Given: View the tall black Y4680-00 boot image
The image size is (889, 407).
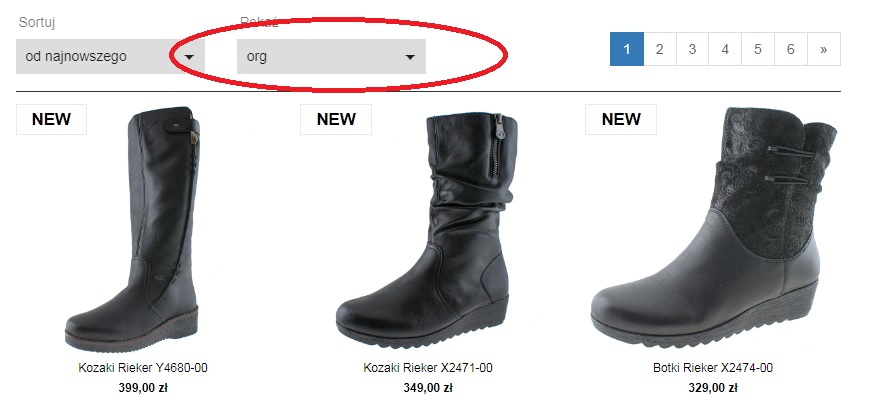Looking at the screenshot, I should (x=133, y=229).
